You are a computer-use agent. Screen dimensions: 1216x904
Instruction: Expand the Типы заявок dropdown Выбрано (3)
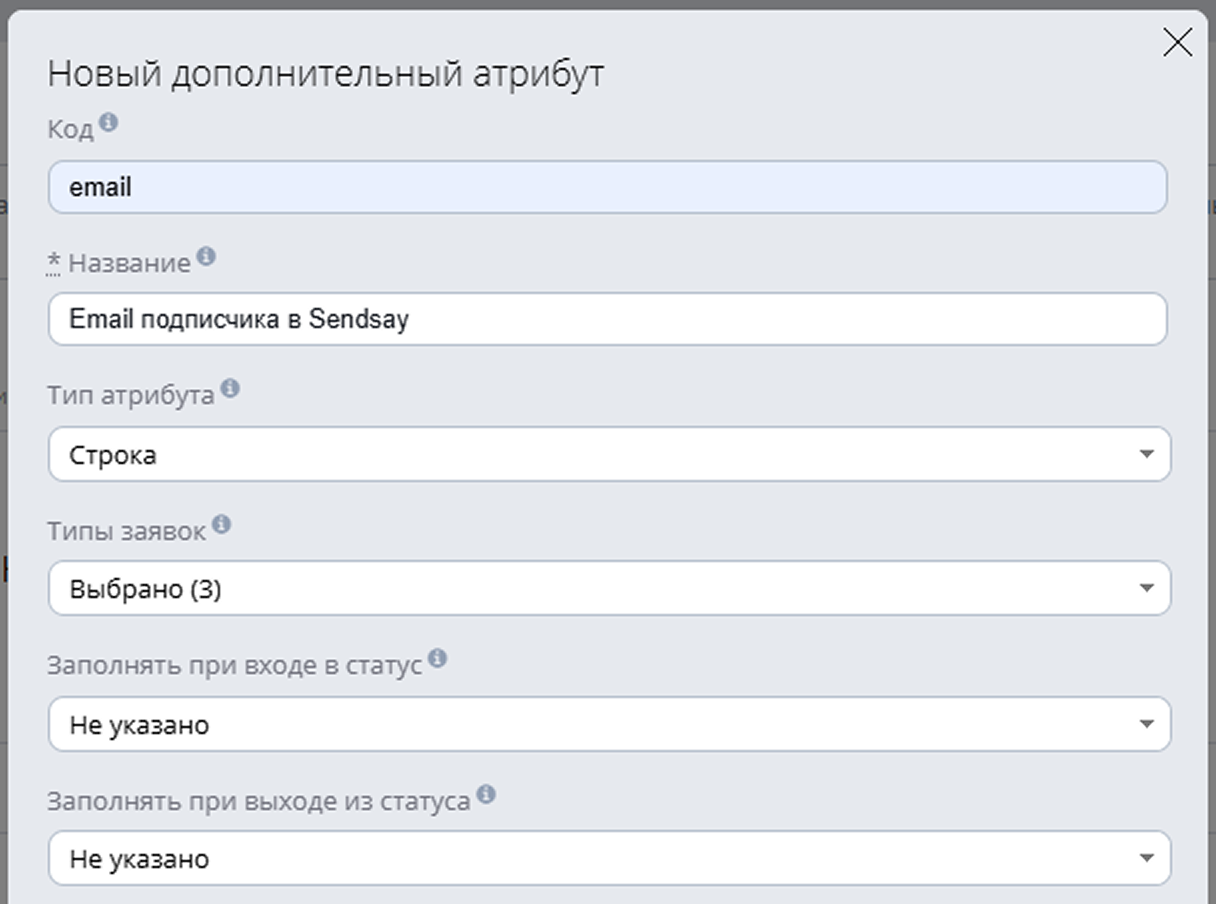pyautogui.click(x=609, y=589)
